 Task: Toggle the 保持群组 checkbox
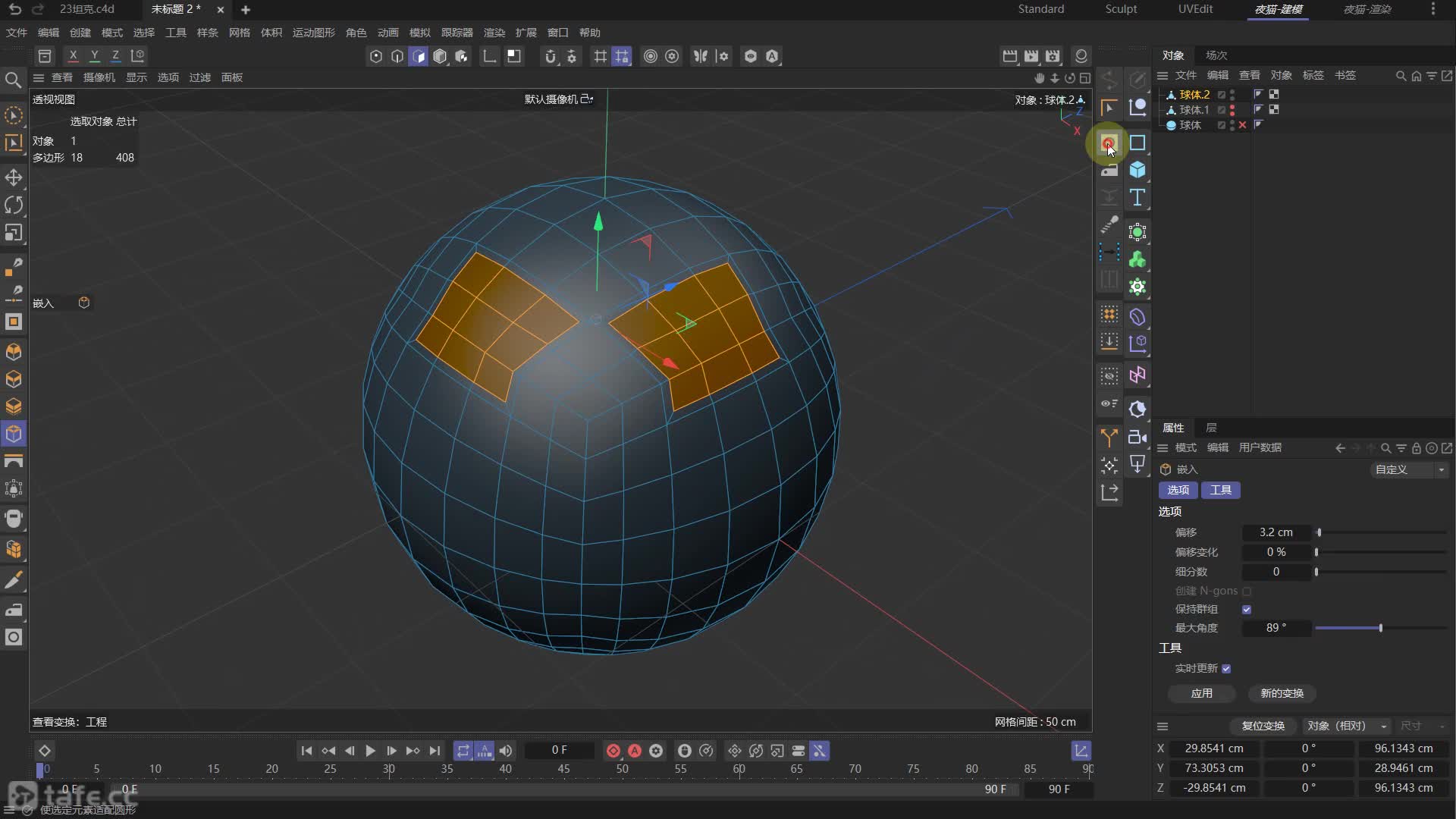click(x=1247, y=610)
